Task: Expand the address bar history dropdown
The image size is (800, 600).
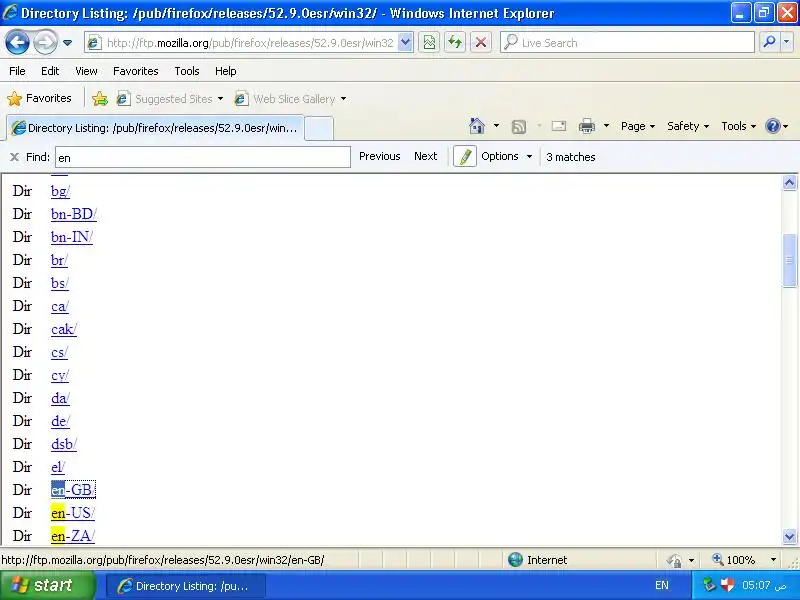Action: [405, 43]
